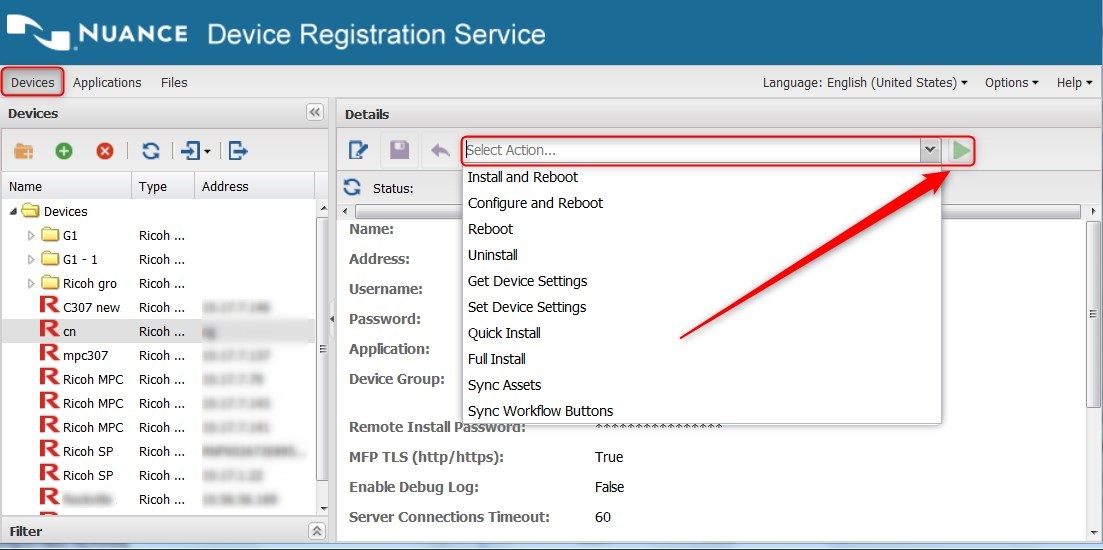This screenshot has width=1103, height=550.
Task: Click the add group folder icon
Action: point(24,151)
